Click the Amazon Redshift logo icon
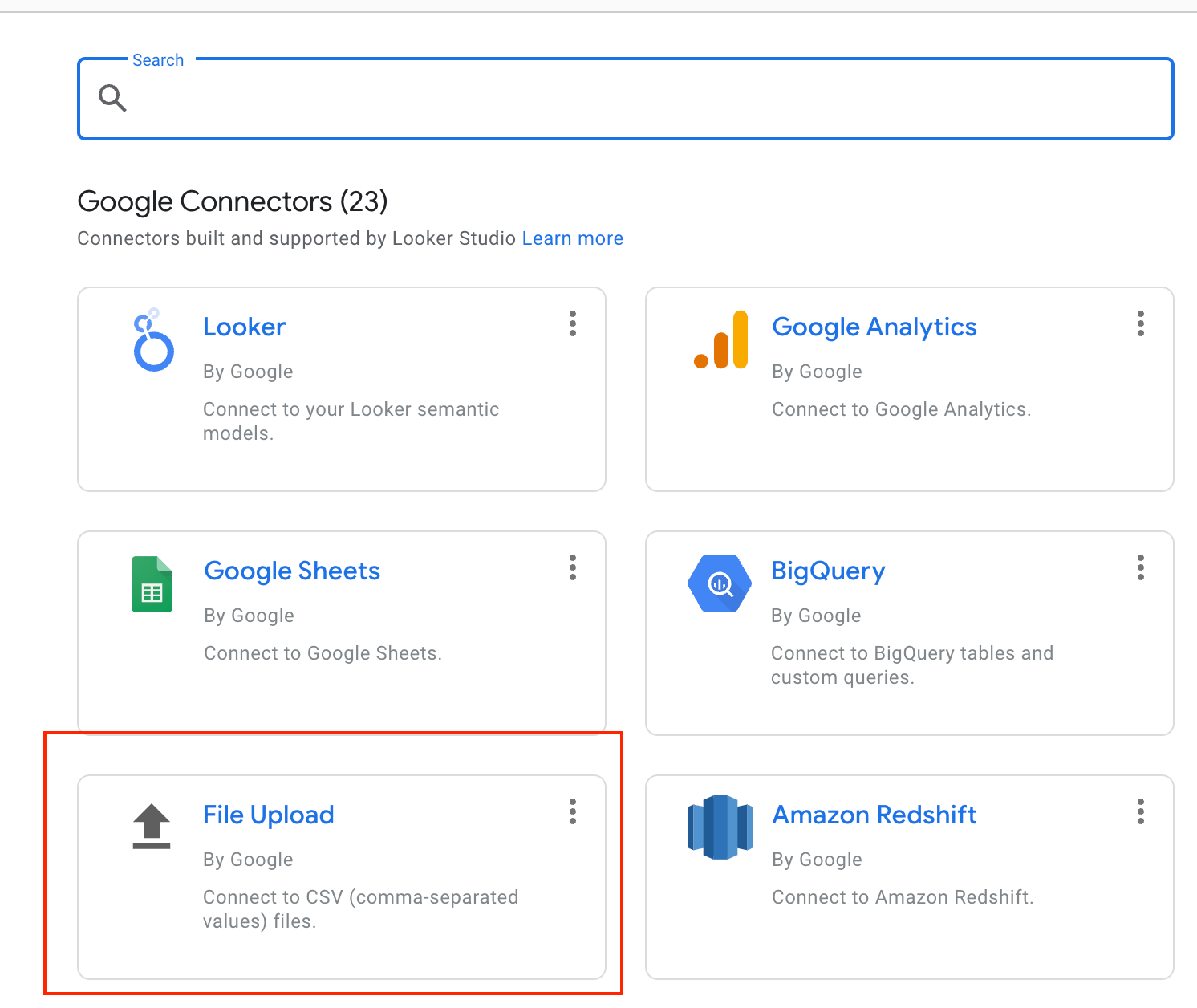 click(720, 827)
